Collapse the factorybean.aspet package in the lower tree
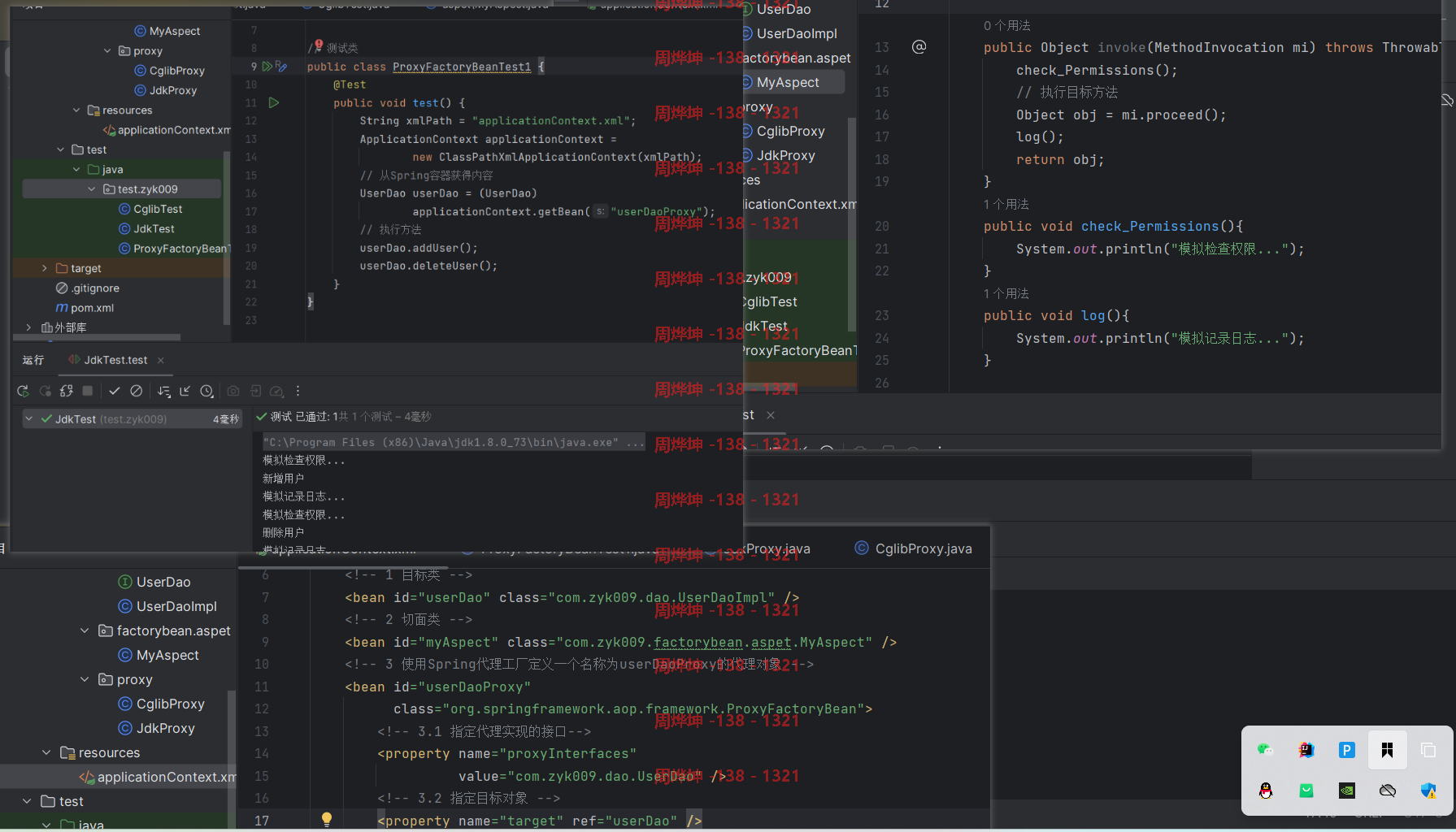The image size is (1456, 832). 85,630
